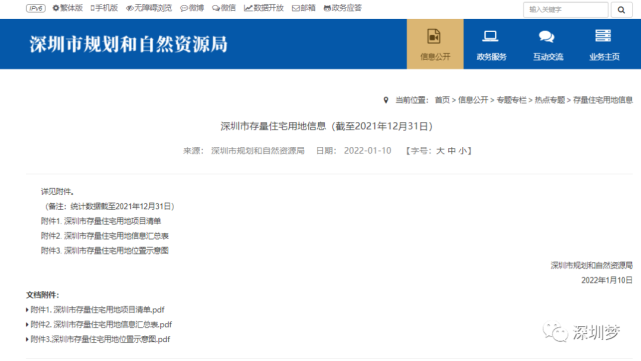Set font size to 大 (large)
The height and width of the screenshot is (361, 641).
click(x=440, y=151)
